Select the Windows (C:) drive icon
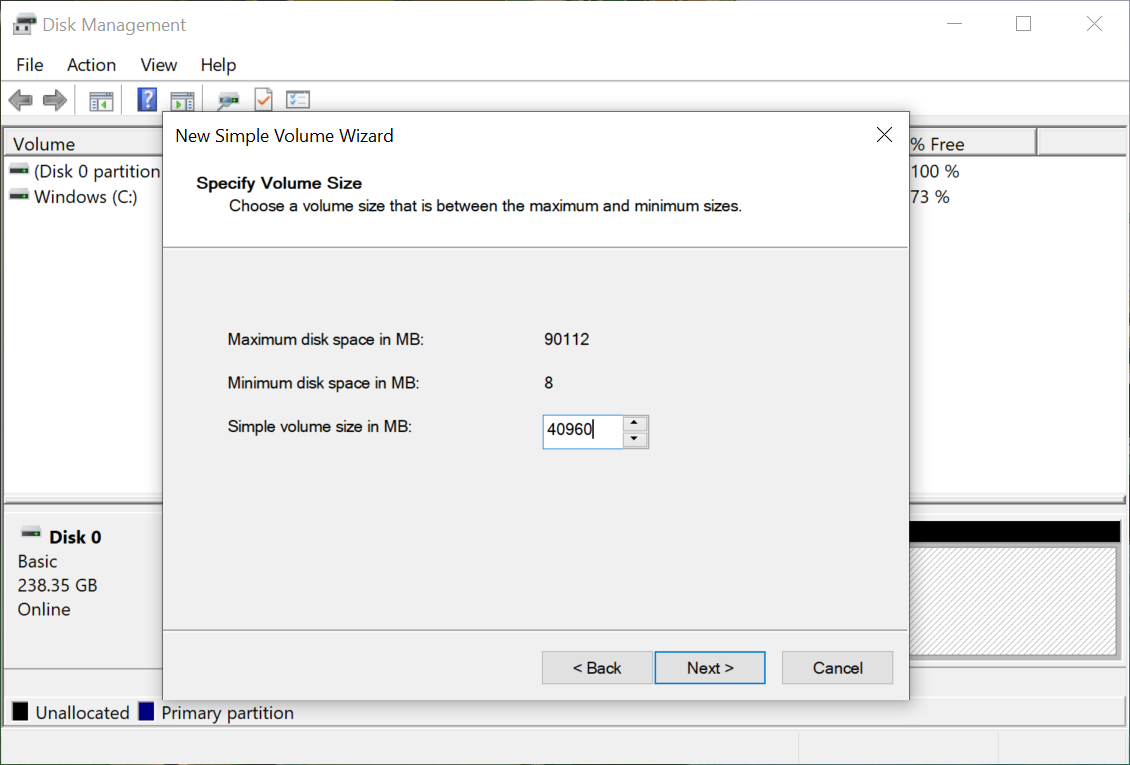1130x765 pixels. coord(19,196)
